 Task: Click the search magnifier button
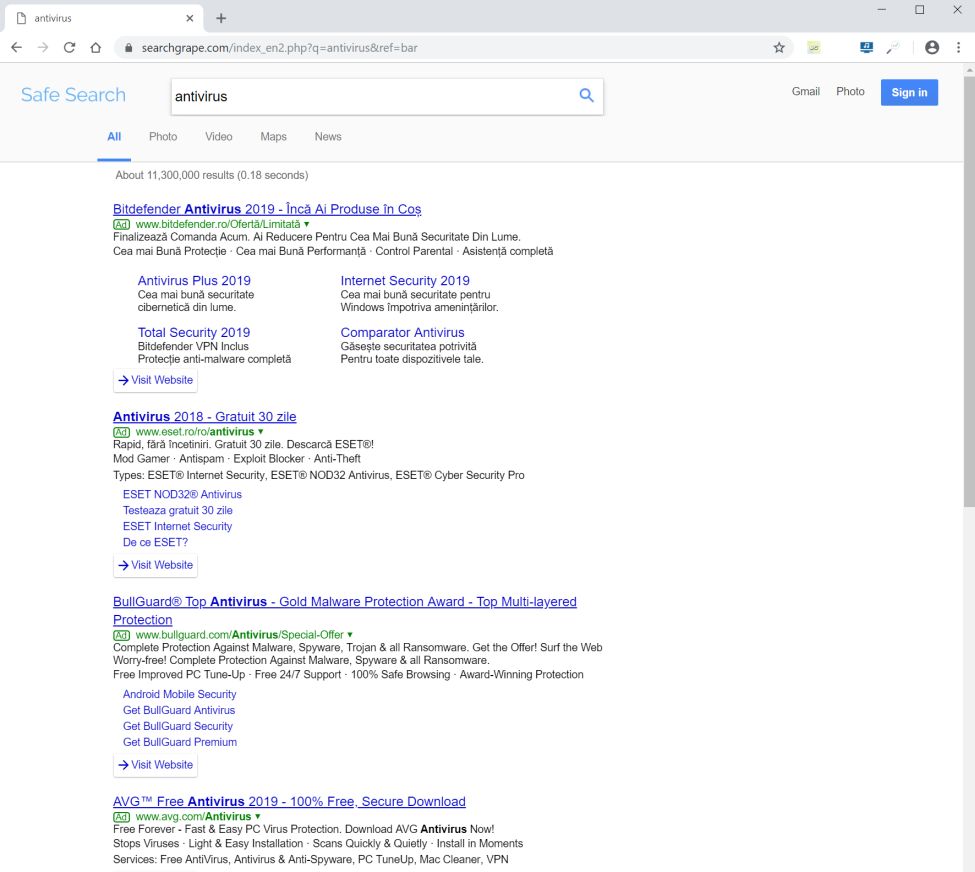tap(586, 95)
